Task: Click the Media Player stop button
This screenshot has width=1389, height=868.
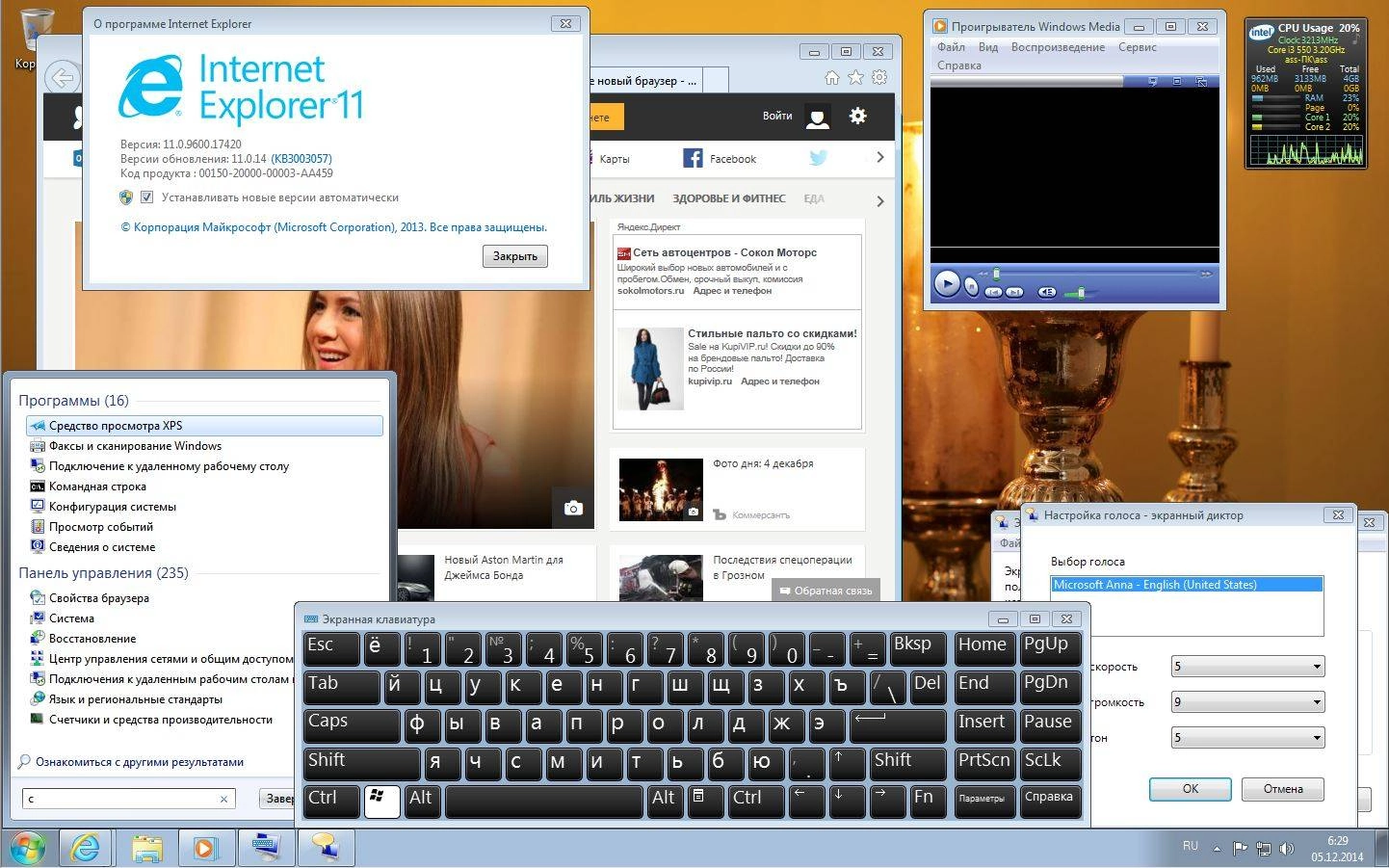Action: click(x=972, y=286)
